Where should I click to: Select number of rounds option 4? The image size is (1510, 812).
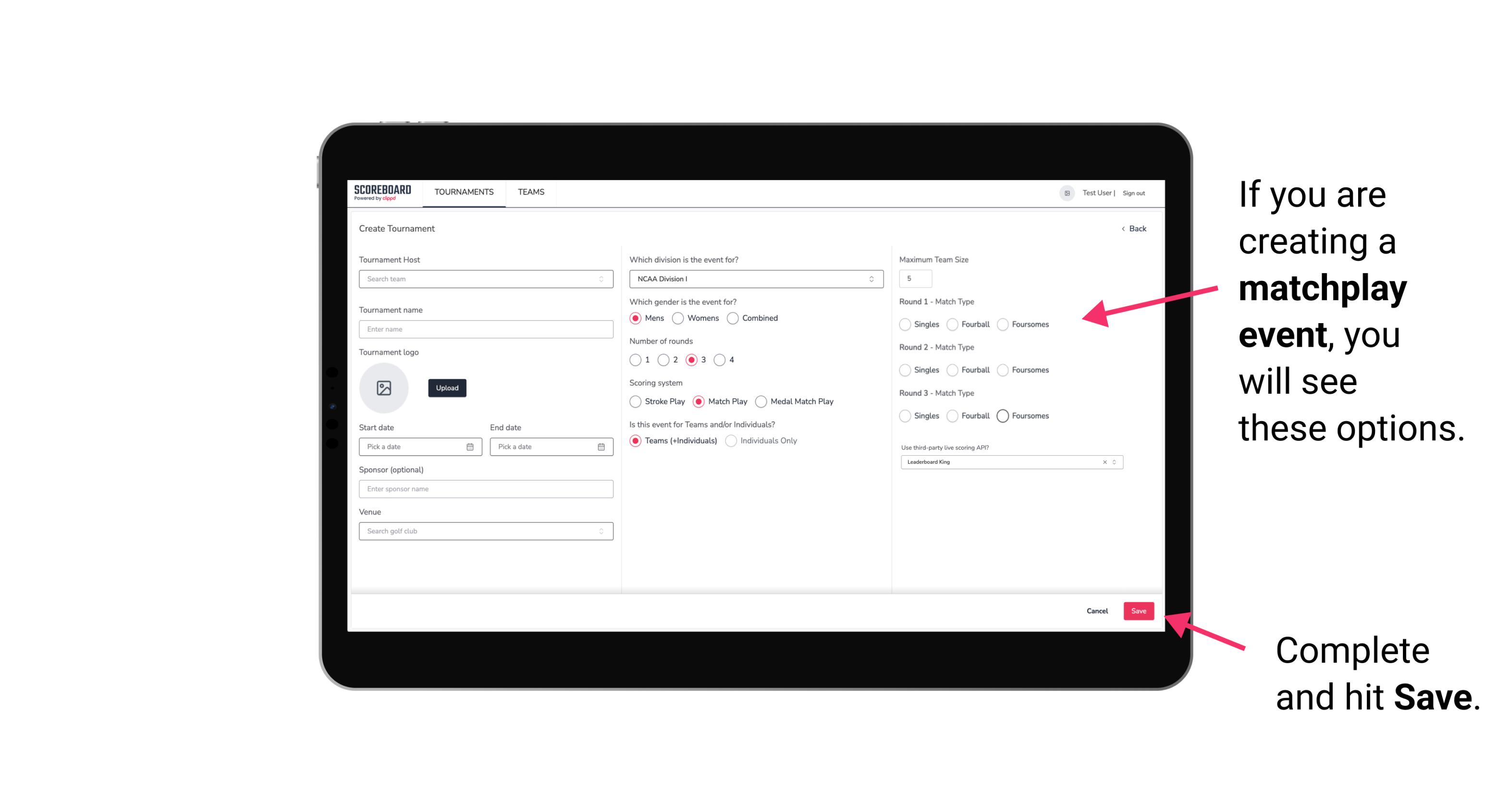click(722, 360)
